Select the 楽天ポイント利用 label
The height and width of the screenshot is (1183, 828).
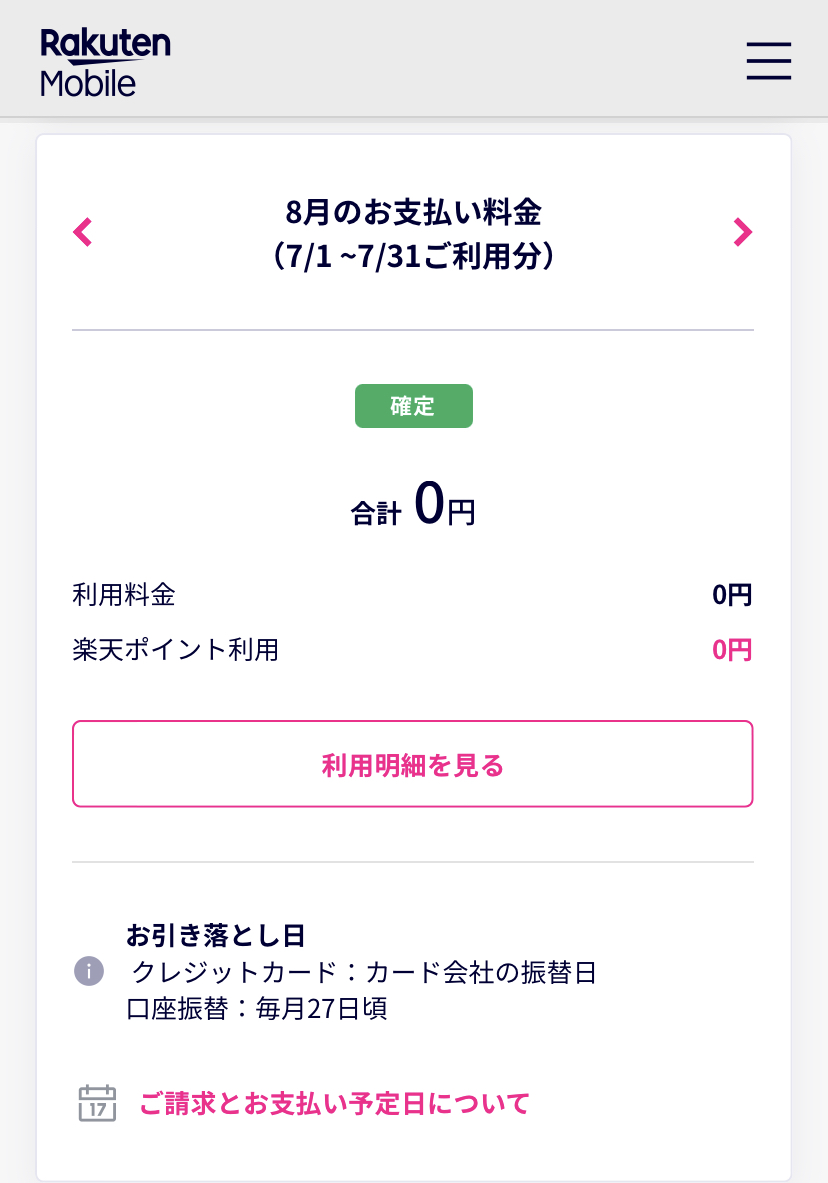[175, 650]
